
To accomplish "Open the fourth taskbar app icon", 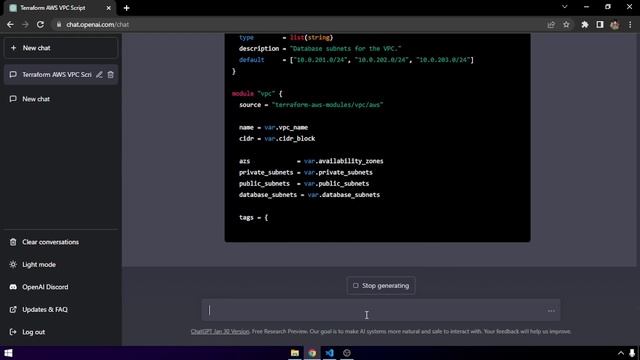I will 347,353.
